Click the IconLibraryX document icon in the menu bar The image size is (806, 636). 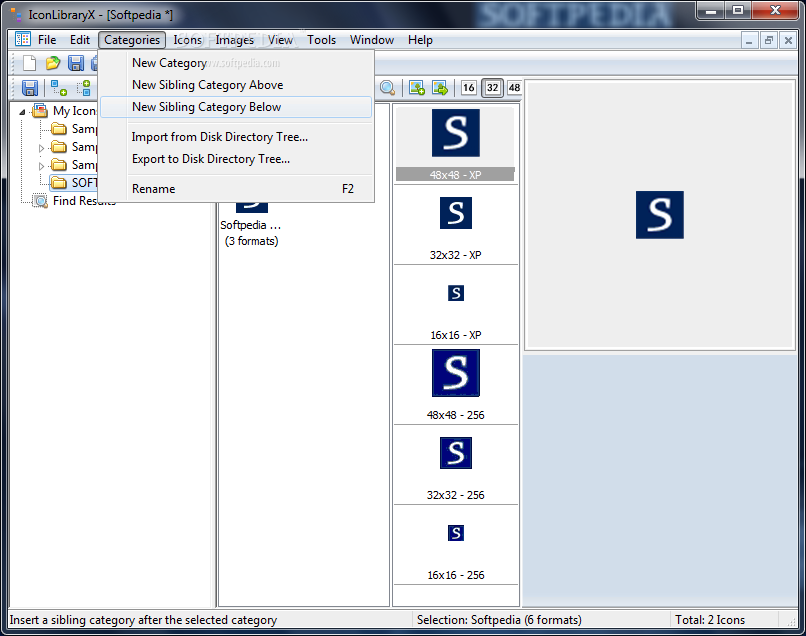click(x=23, y=39)
